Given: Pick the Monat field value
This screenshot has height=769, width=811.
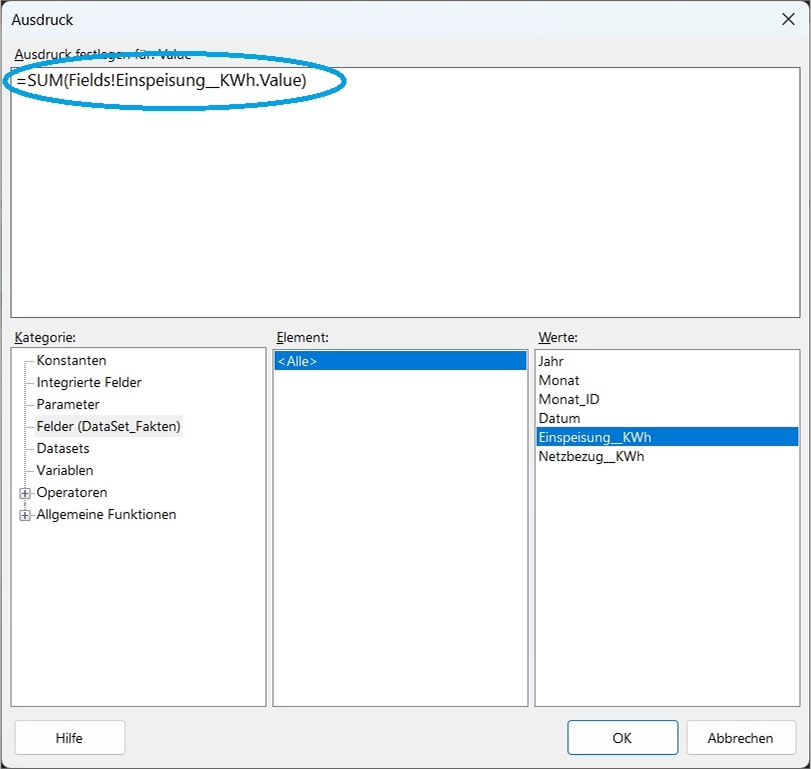Looking at the screenshot, I should coord(559,380).
